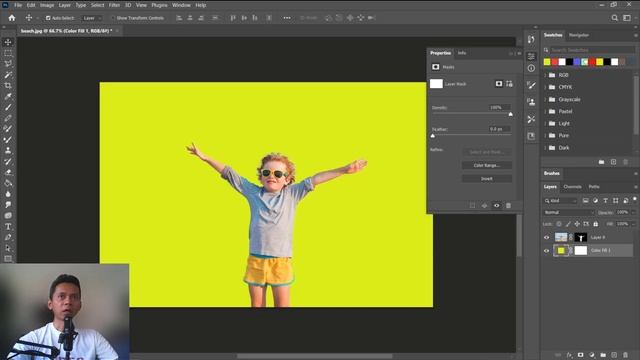Select the Pen tool
The height and width of the screenshot is (360, 640).
pos(8,237)
